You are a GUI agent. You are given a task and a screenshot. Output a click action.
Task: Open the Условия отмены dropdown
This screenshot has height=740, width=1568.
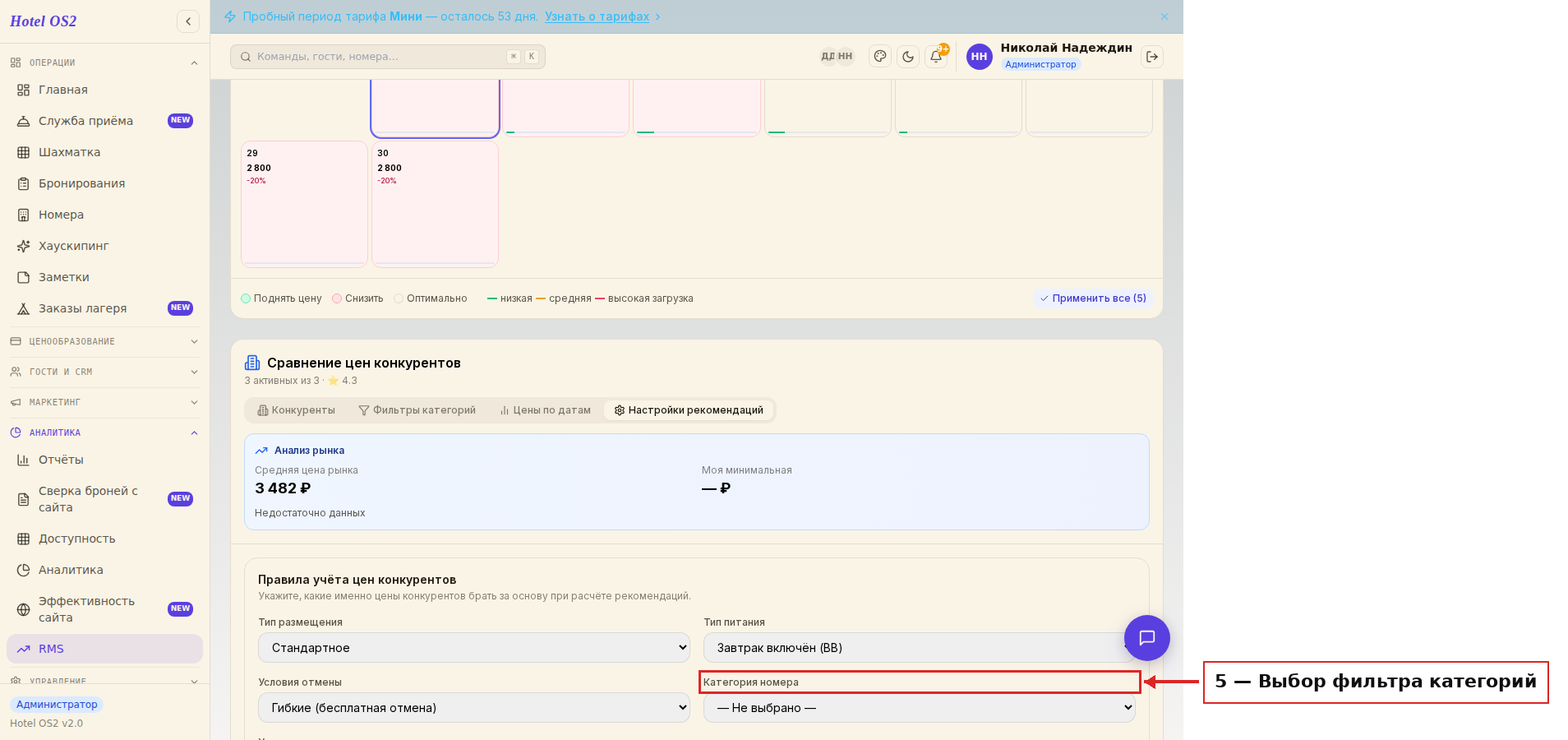pyautogui.click(x=474, y=708)
